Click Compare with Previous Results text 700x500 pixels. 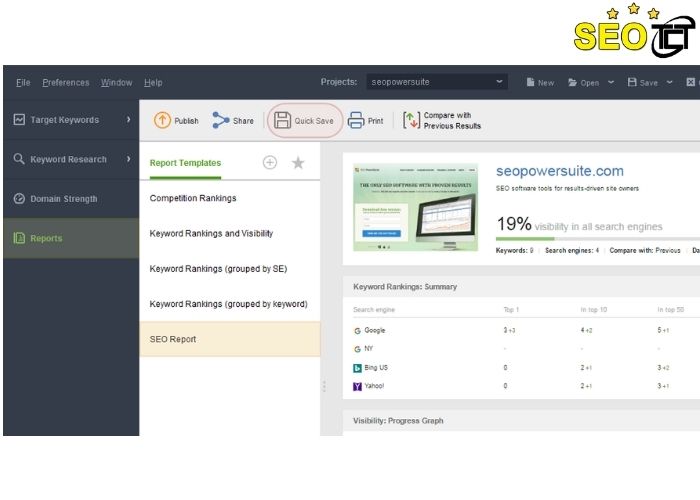(452, 121)
